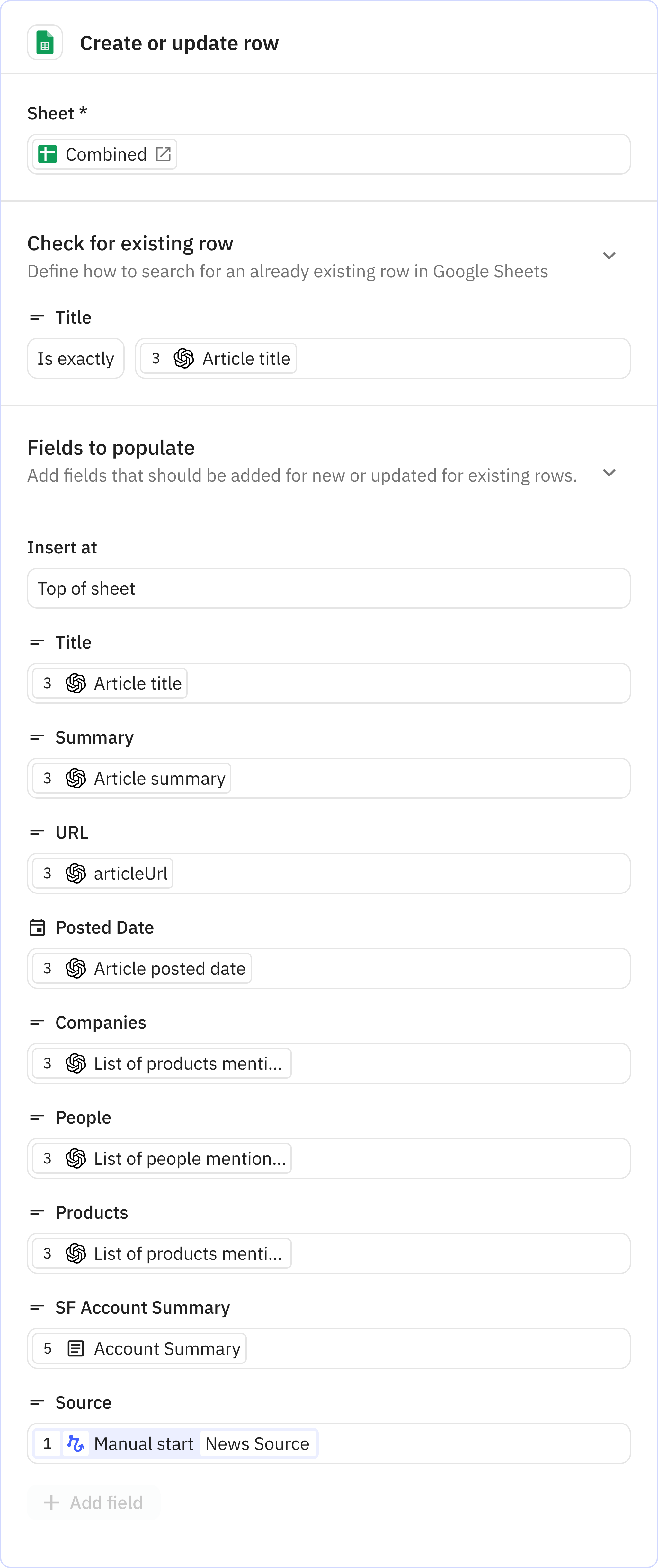Open the Insert at Top of sheet dropdown
This screenshot has height=1568, width=658.
point(328,588)
